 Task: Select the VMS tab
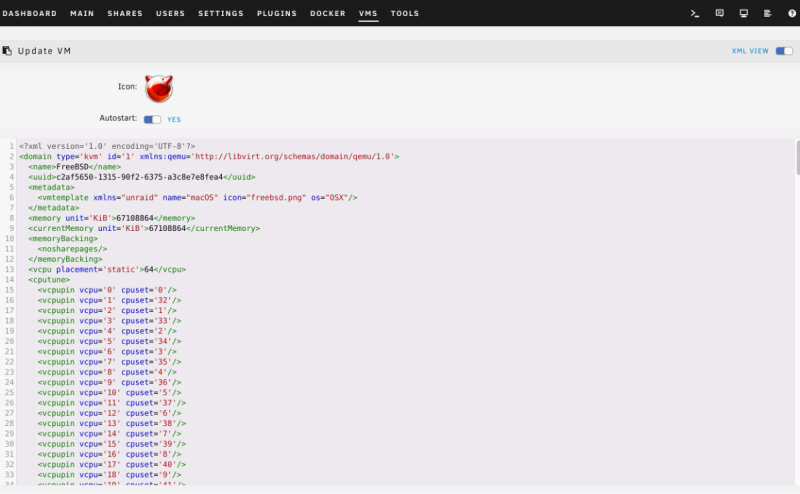tap(368, 13)
